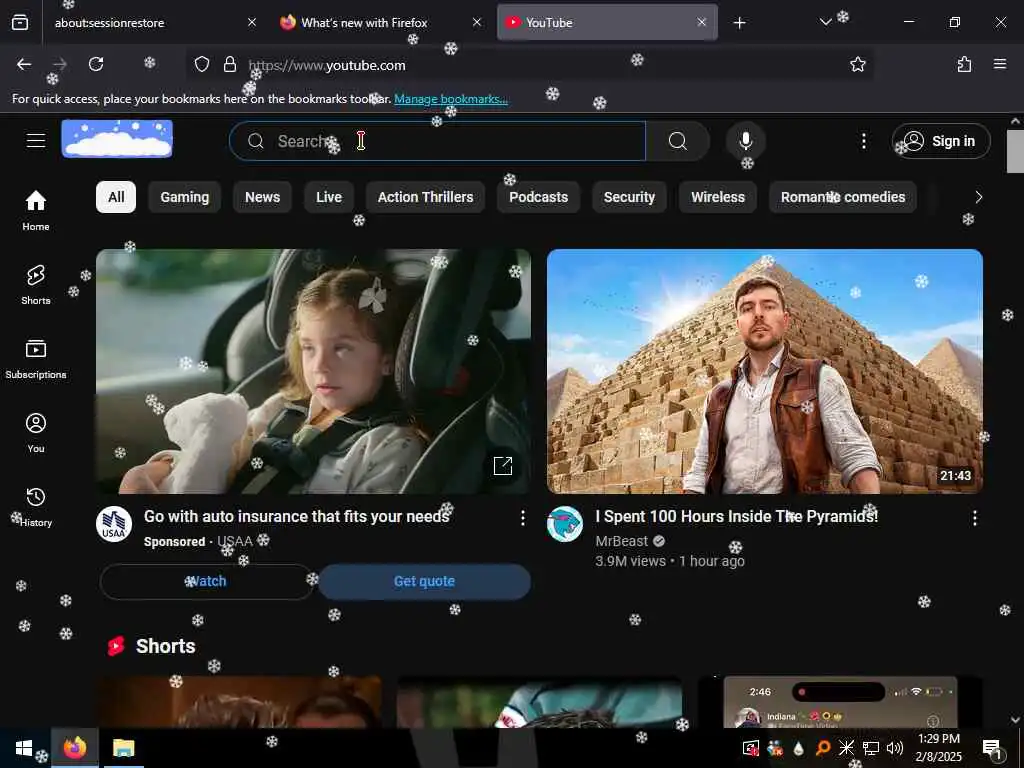Screen dimensions: 1024x768
Task: Start voice search with microphone icon
Action: [x=746, y=140]
